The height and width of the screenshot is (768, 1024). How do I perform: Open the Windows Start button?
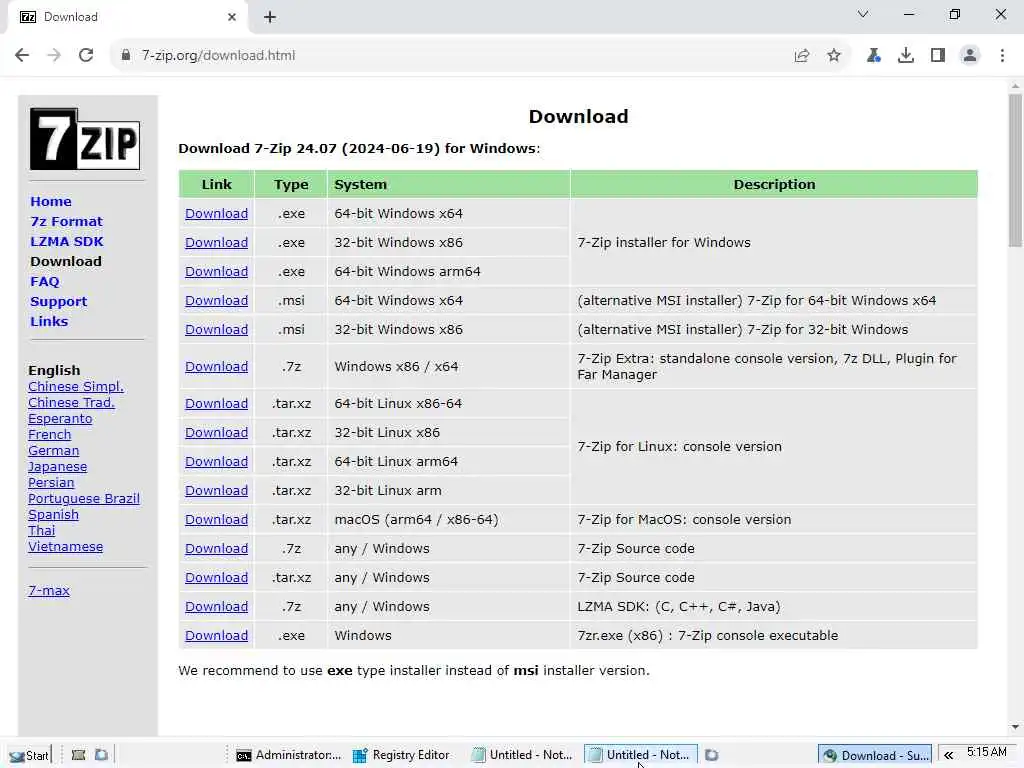coord(29,755)
